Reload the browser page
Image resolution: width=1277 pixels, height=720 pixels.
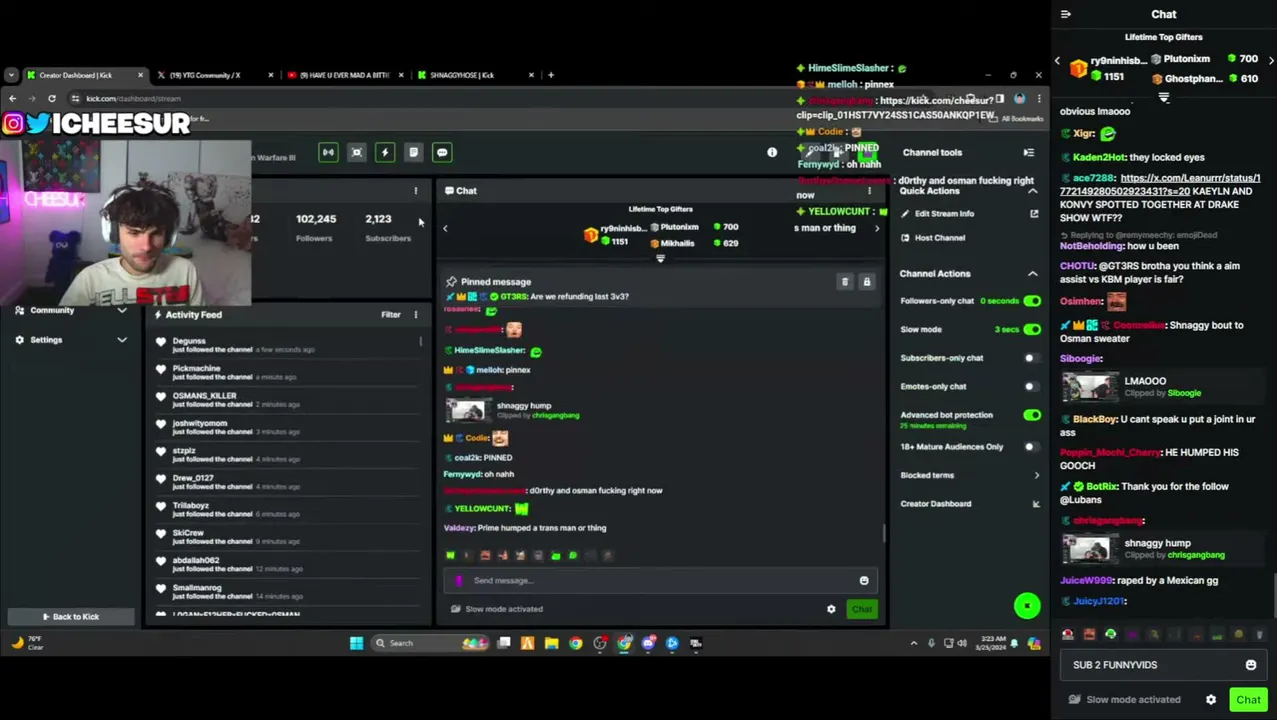coord(52,98)
